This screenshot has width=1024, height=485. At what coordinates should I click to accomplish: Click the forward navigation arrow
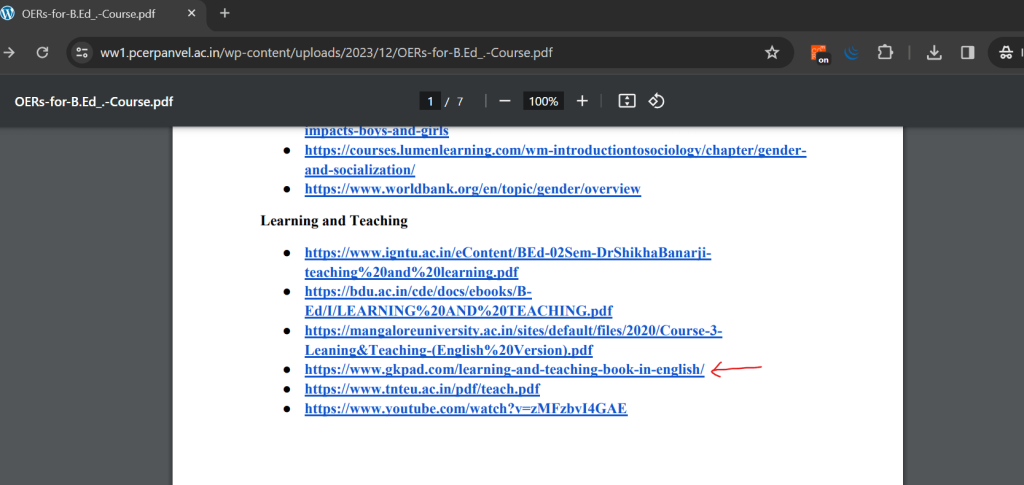click(x=10, y=52)
